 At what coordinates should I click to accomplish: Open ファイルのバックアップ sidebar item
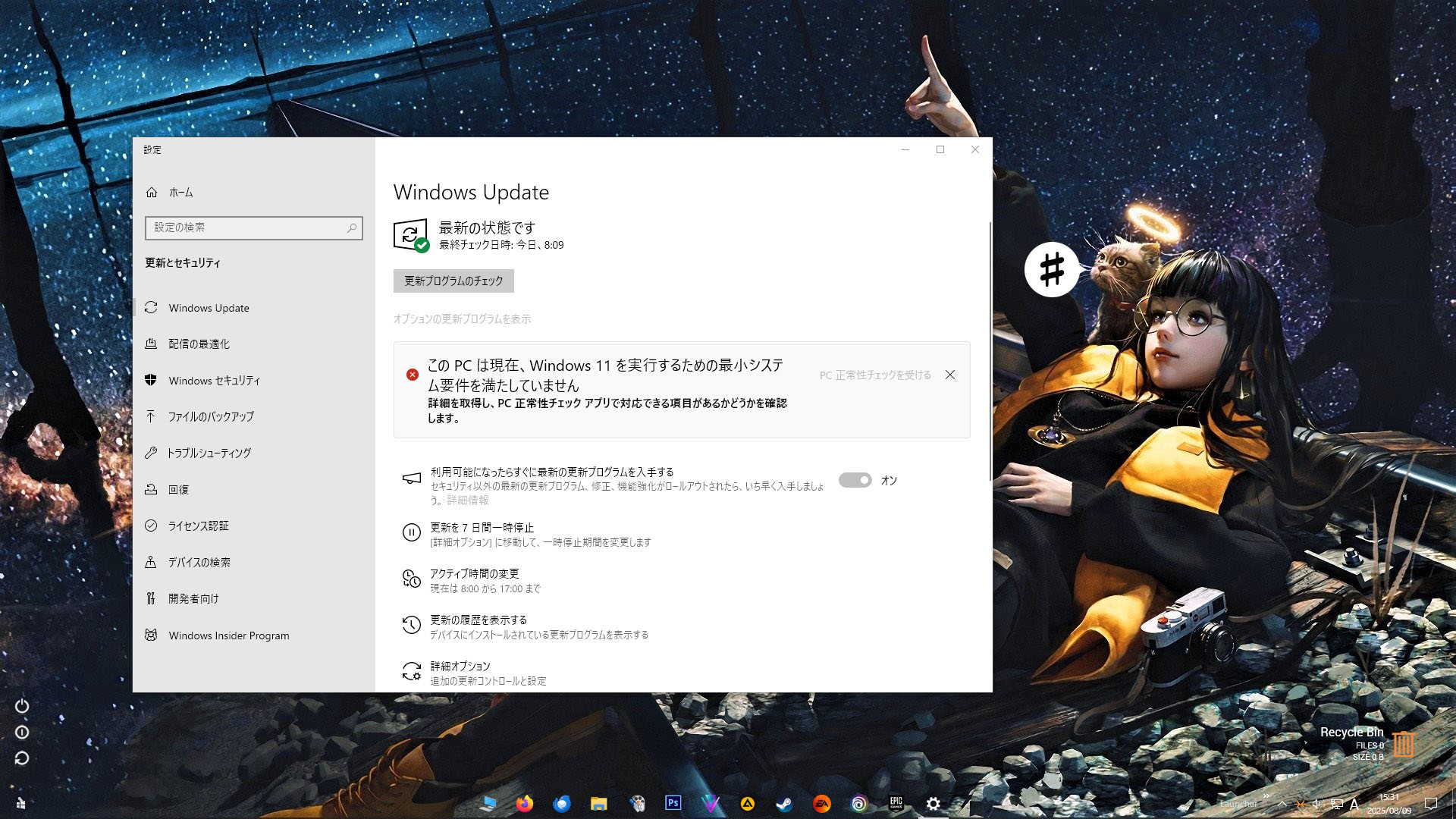point(253,417)
